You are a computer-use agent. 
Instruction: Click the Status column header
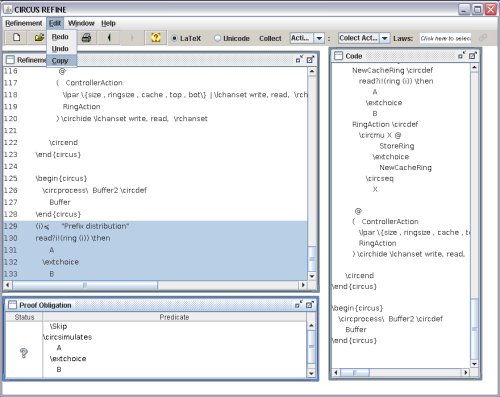click(24, 317)
